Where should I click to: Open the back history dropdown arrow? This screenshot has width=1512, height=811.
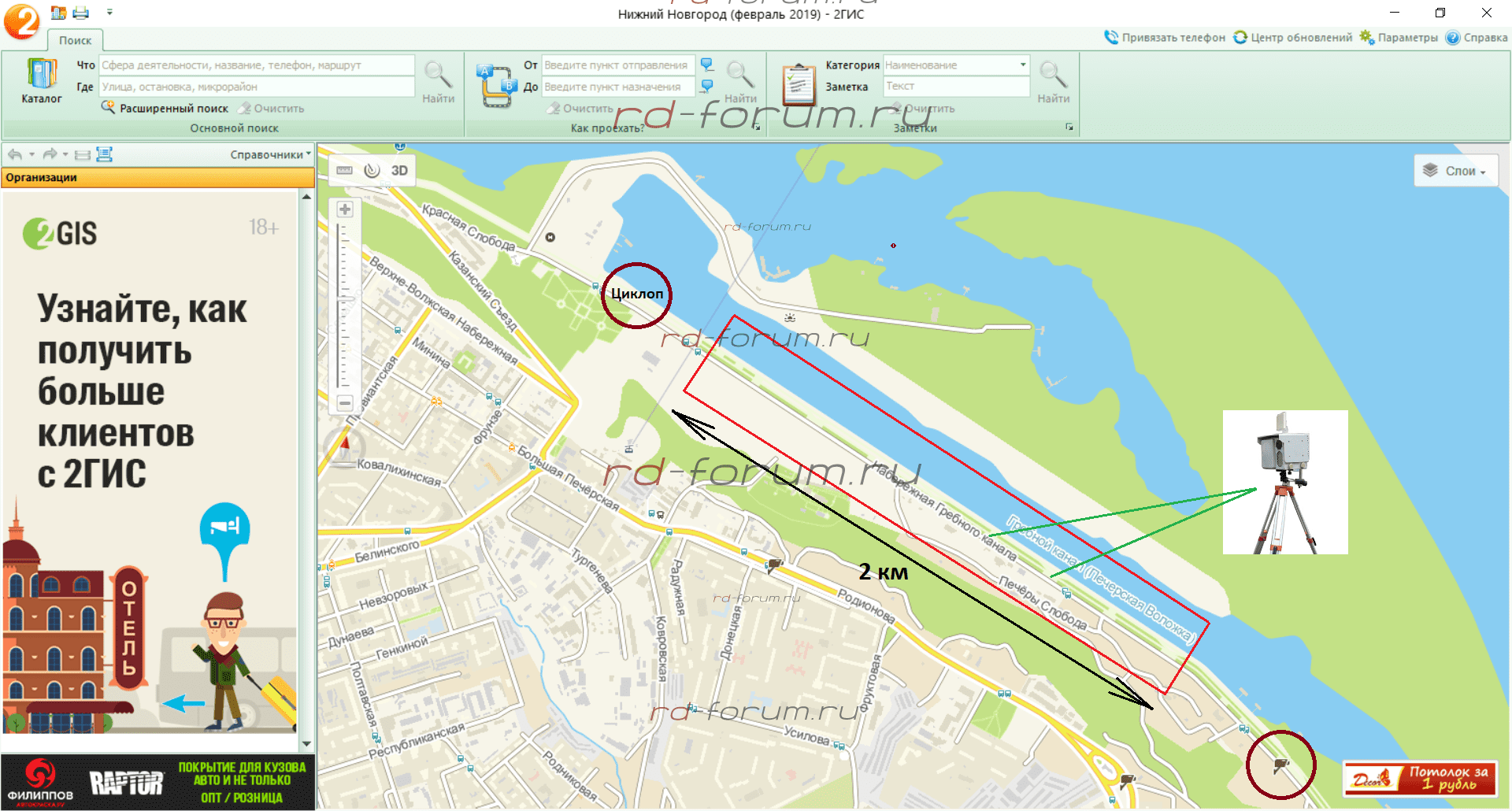pos(31,154)
